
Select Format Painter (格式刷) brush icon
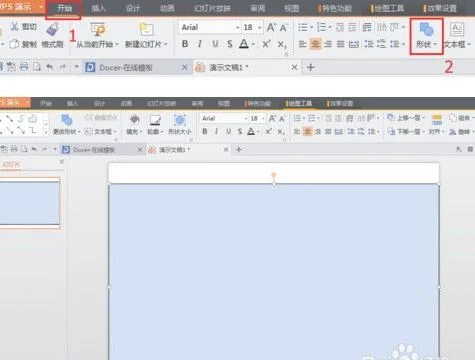(52, 30)
